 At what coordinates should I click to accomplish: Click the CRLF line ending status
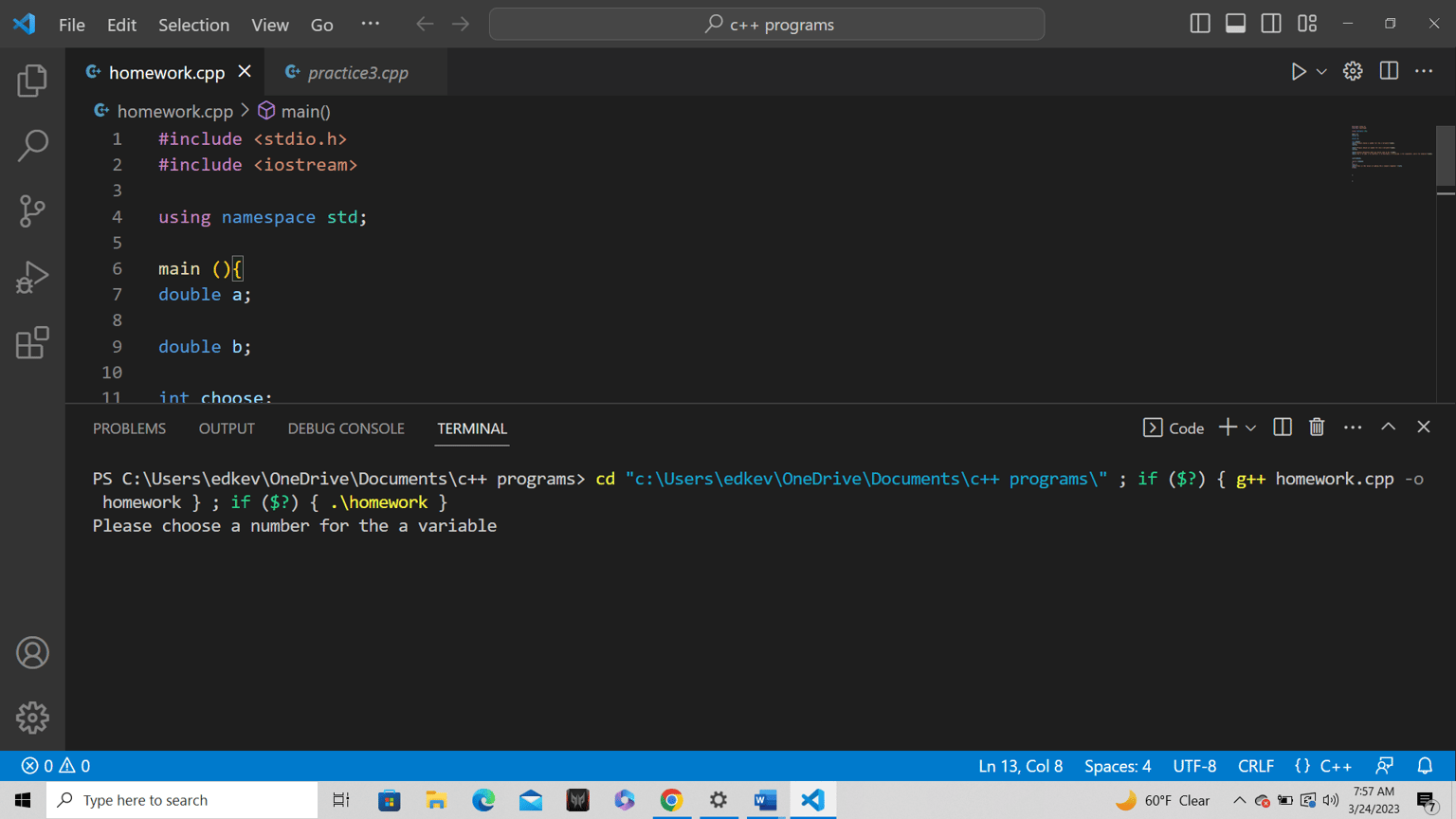[x=1256, y=766]
